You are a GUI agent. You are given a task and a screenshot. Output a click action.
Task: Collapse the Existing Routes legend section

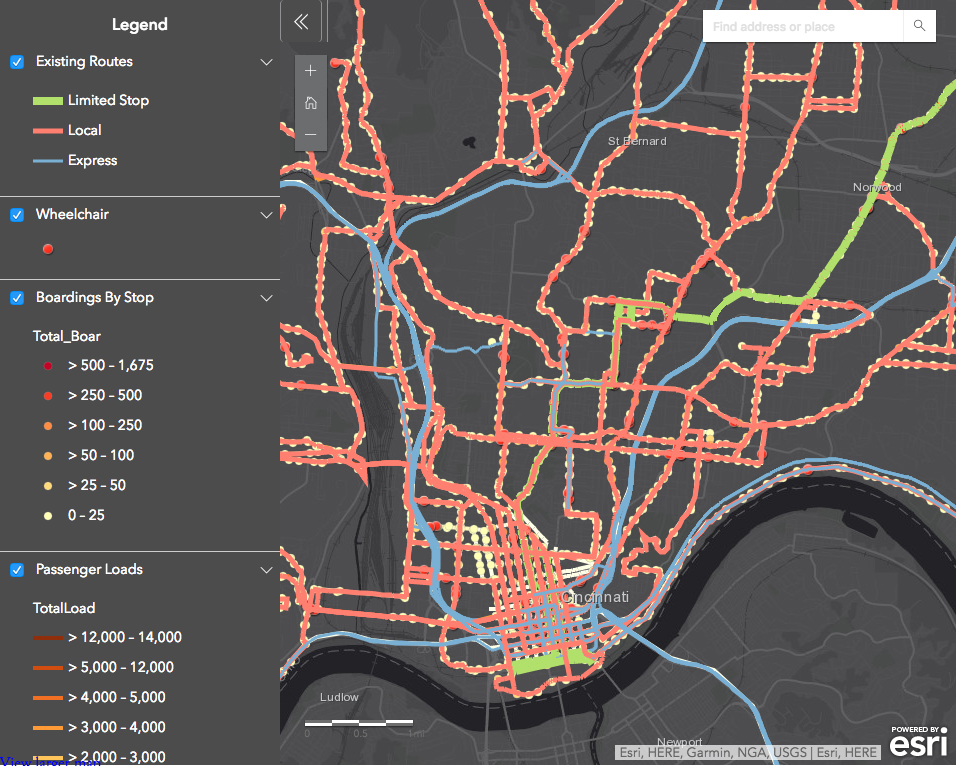click(266, 62)
